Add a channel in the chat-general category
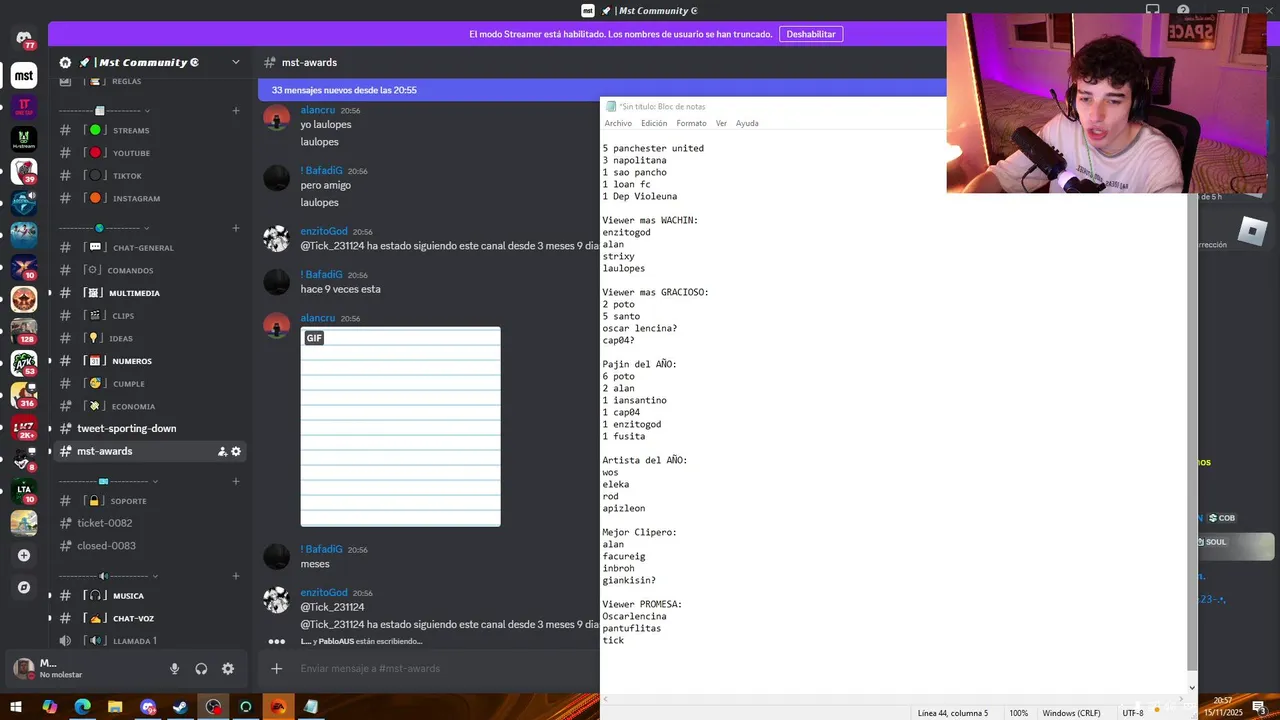The width and height of the screenshot is (1280, 720). coord(236,228)
